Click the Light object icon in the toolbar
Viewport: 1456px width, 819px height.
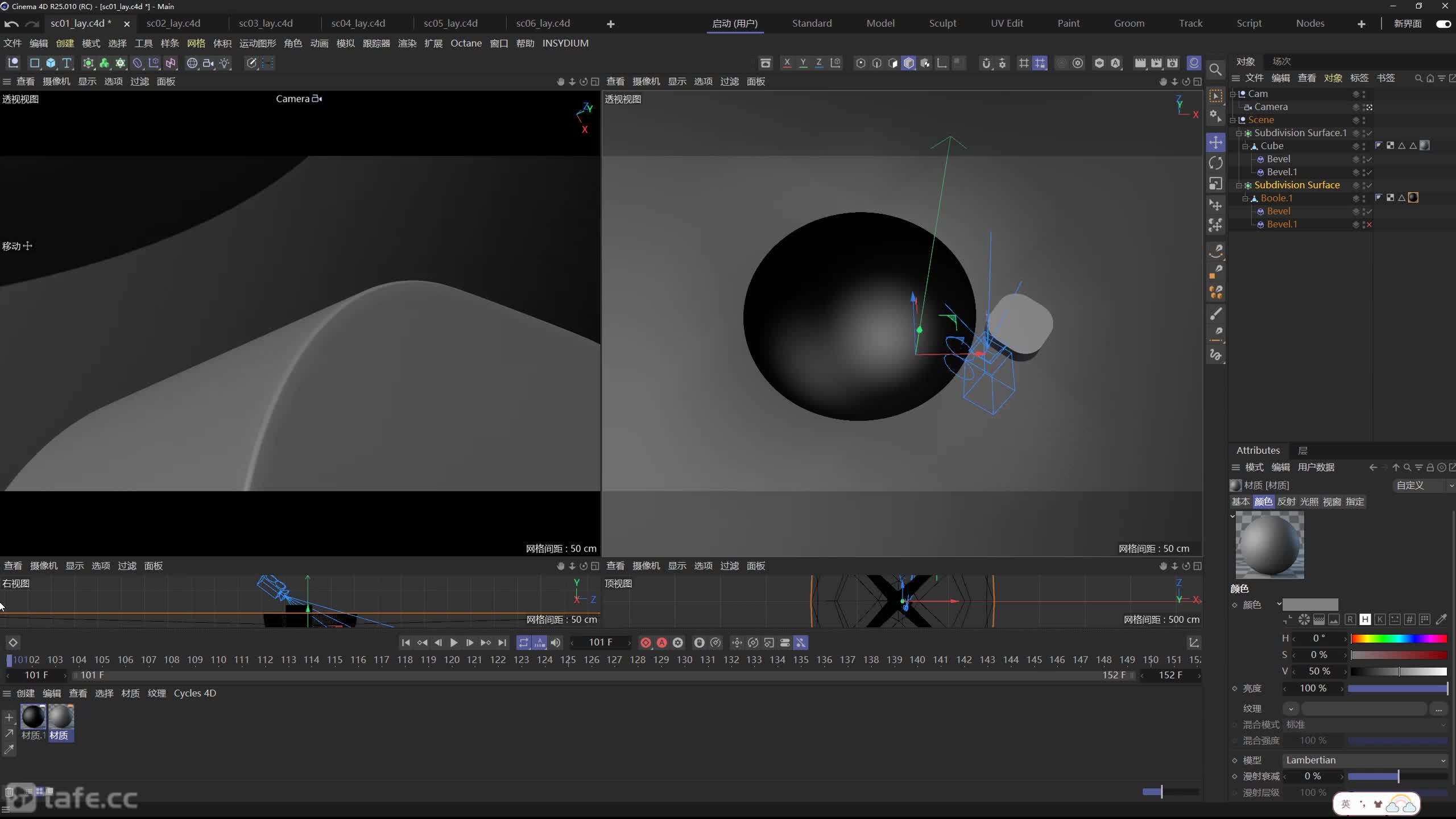pyautogui.click(x=225, y=63)
